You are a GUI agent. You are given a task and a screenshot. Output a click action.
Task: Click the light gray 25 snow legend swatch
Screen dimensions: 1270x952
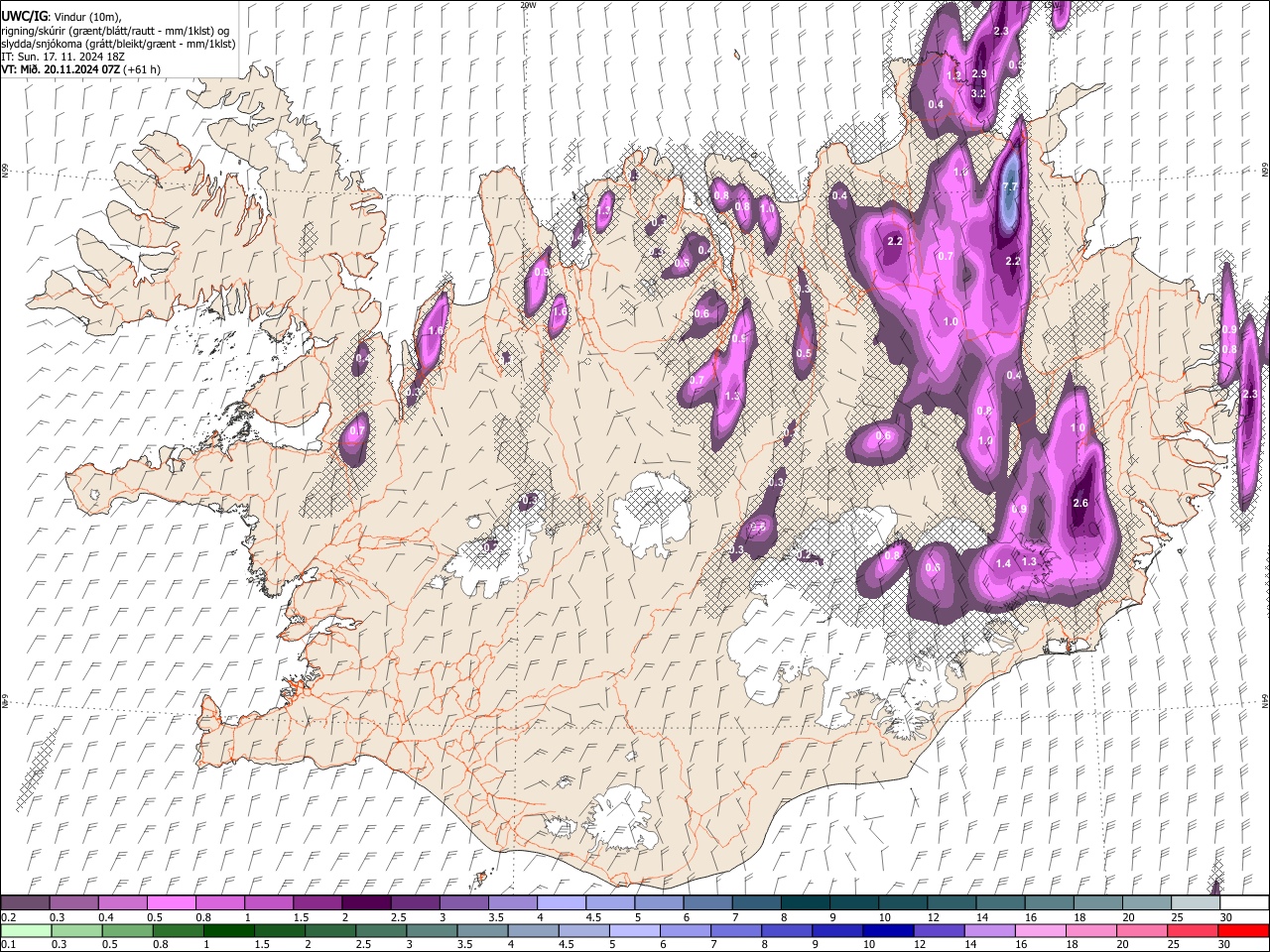coord(1197,903)
